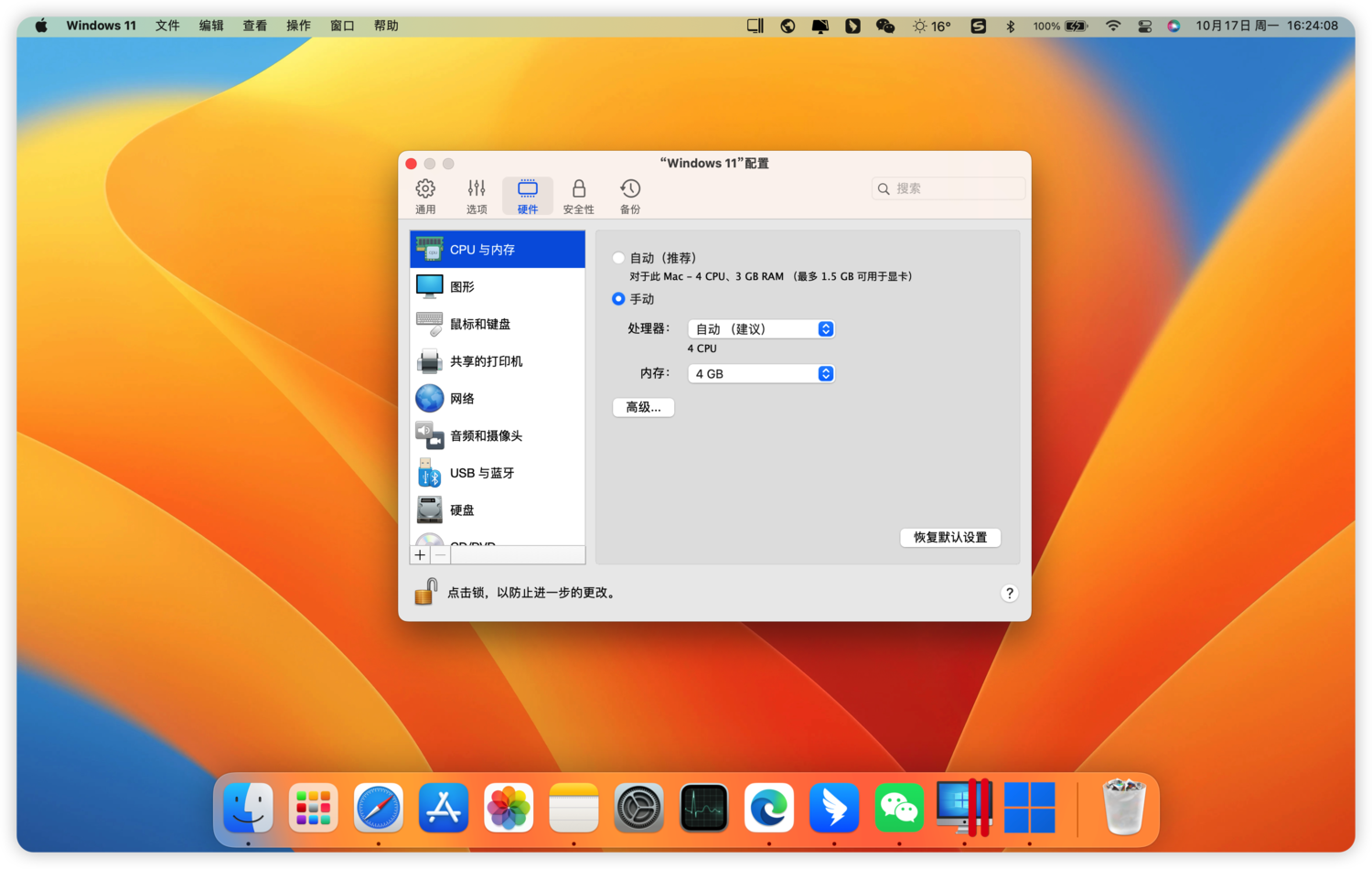Image resolution: width=1372 pixels, height=869 pixels.
Task: Open the 通用 (General) settings tab
Action: 425,197
